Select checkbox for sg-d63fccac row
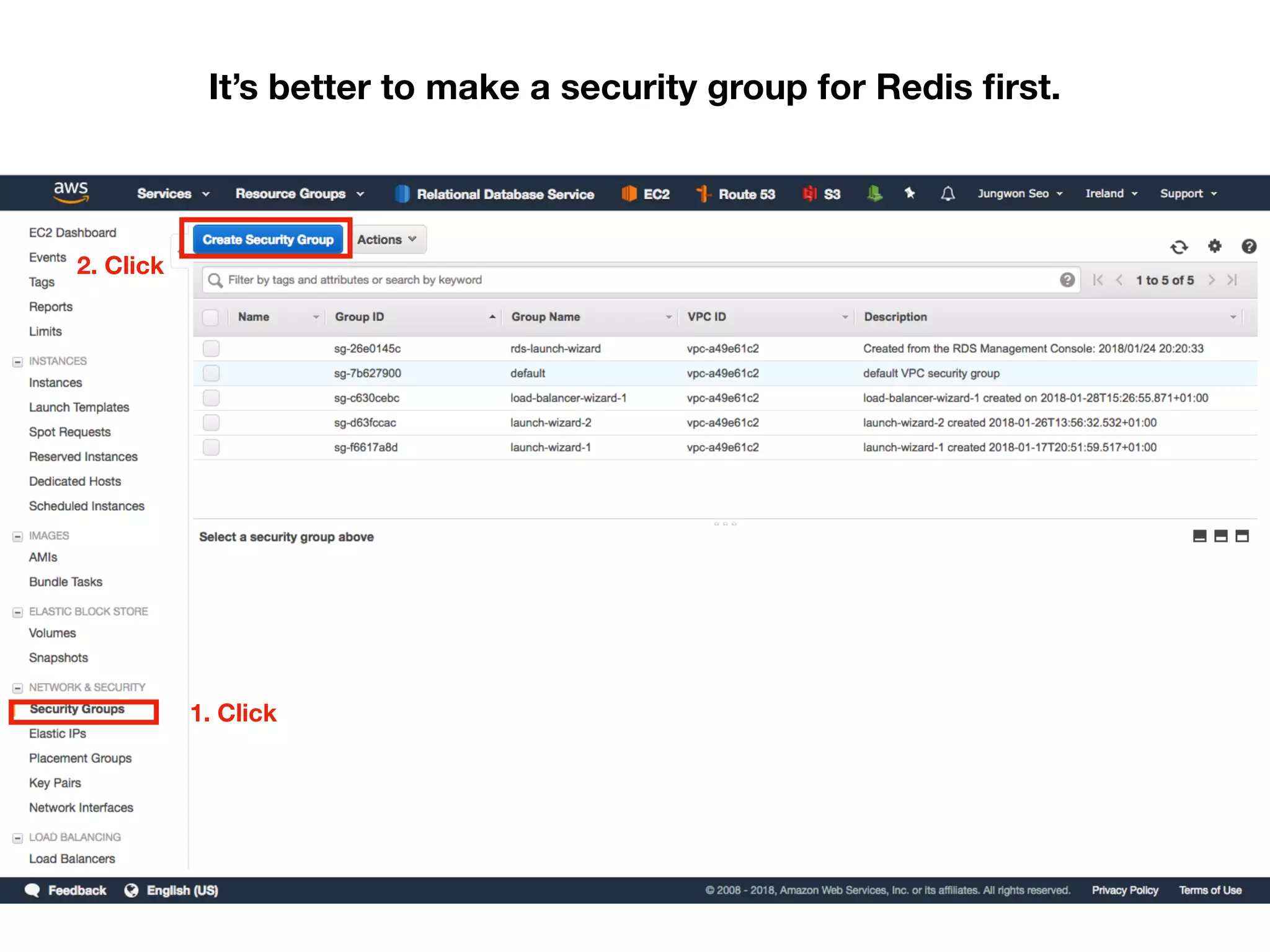Image resolution: width=1270 pixels, height=952 pixels. click(211, 423)
